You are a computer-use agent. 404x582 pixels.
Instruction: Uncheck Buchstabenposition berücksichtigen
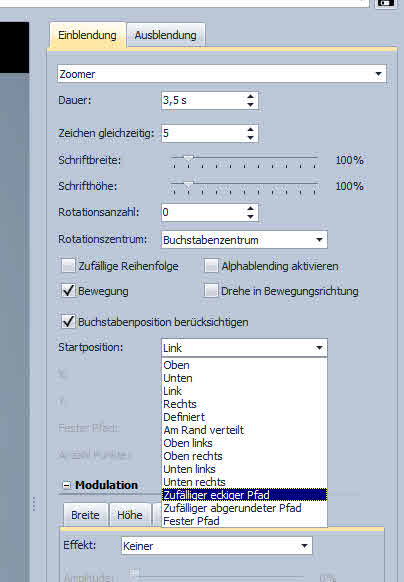[68, 321]
